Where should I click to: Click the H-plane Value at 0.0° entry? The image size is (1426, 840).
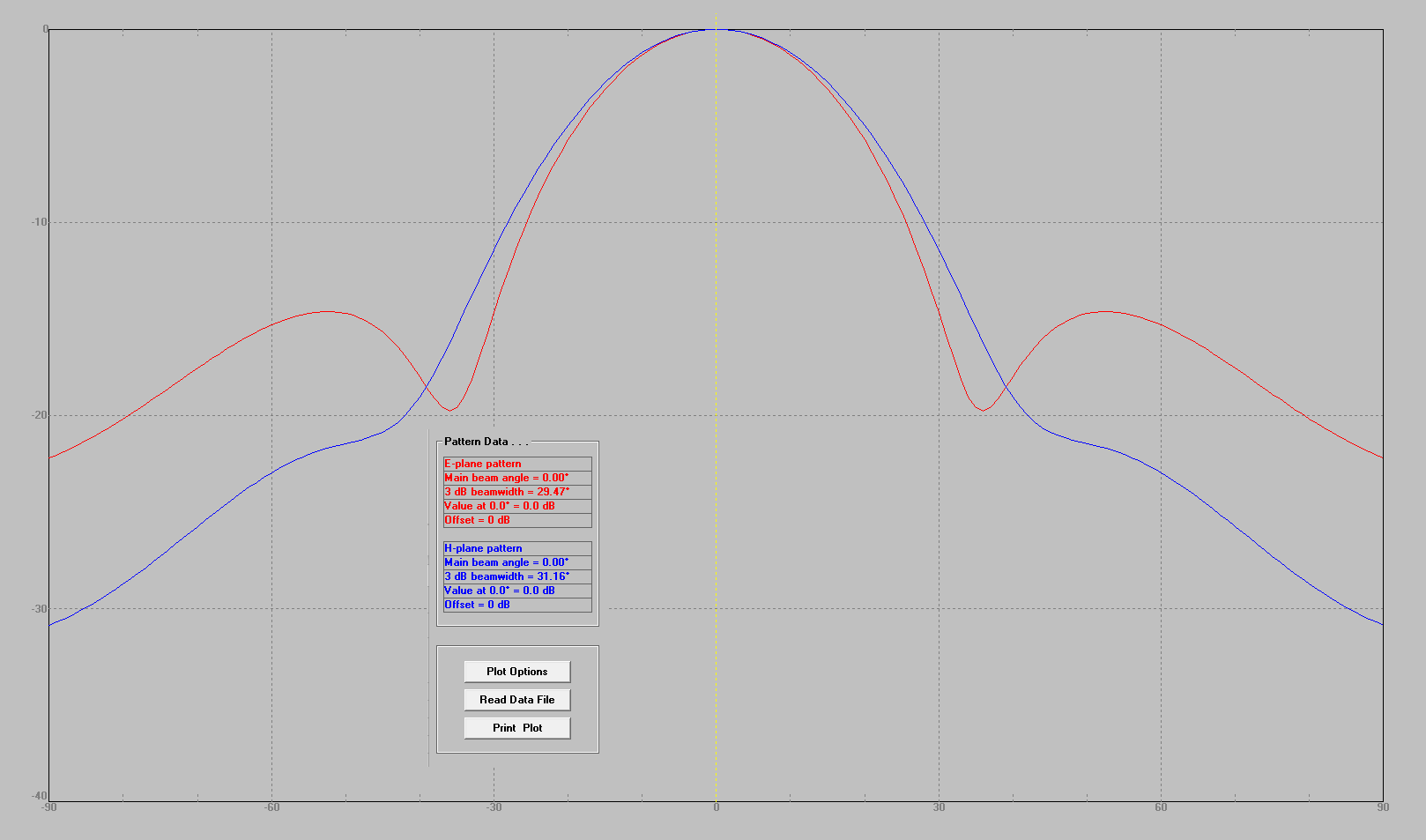[499, 591]
